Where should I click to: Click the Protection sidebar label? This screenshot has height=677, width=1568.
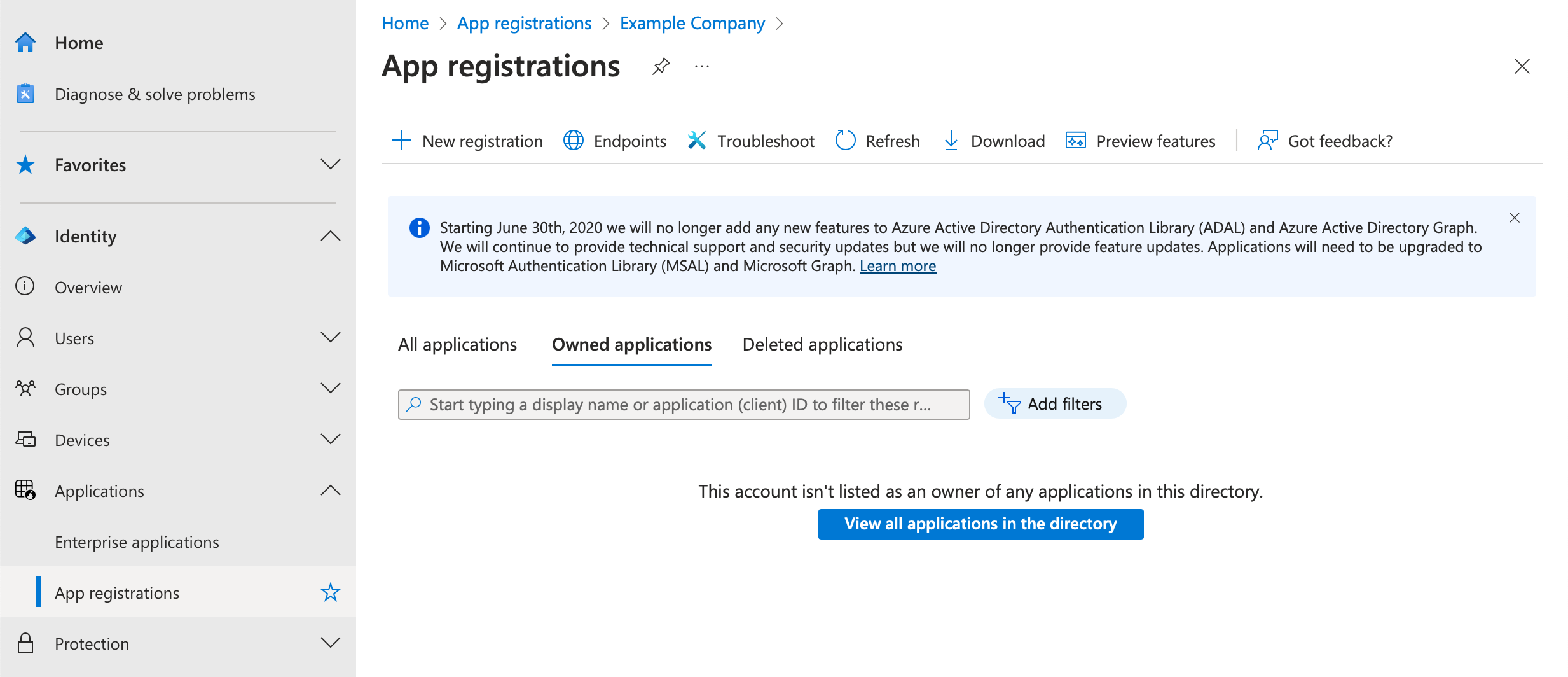pos(92,643)
